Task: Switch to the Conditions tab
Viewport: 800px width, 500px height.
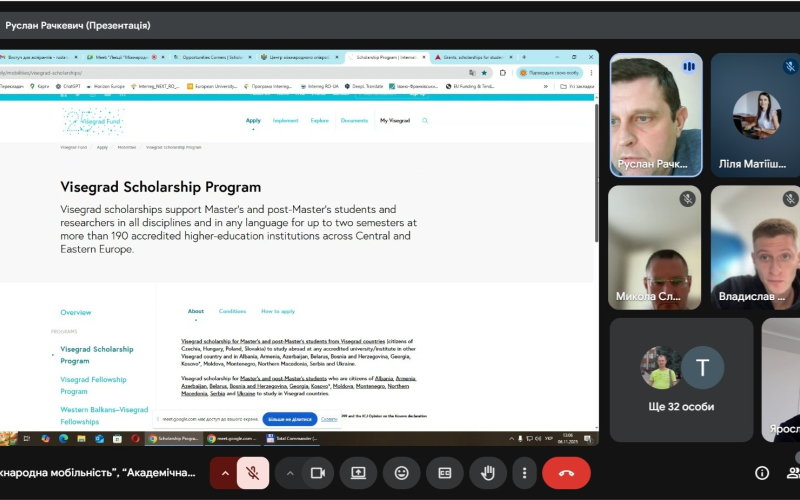Action: tap(232, 311)
